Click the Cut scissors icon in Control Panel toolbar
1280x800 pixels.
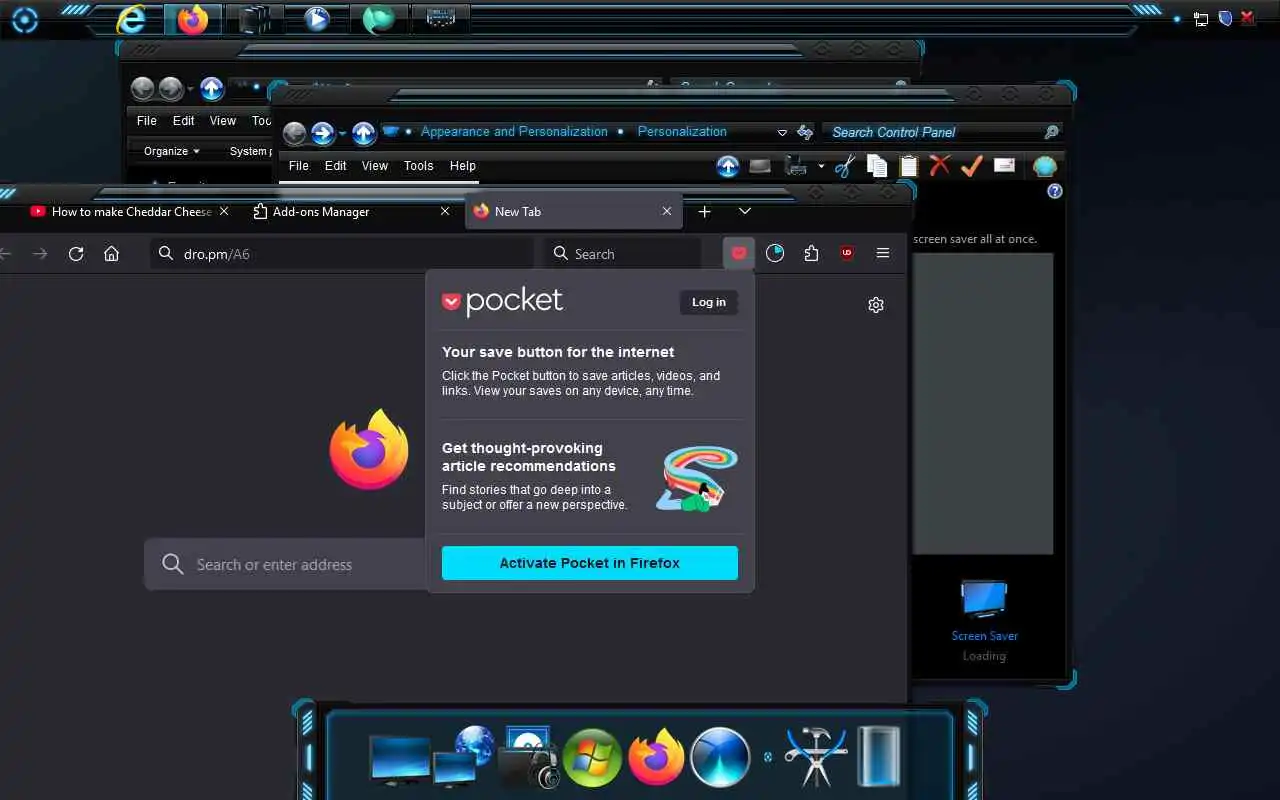tap(846, 166)
